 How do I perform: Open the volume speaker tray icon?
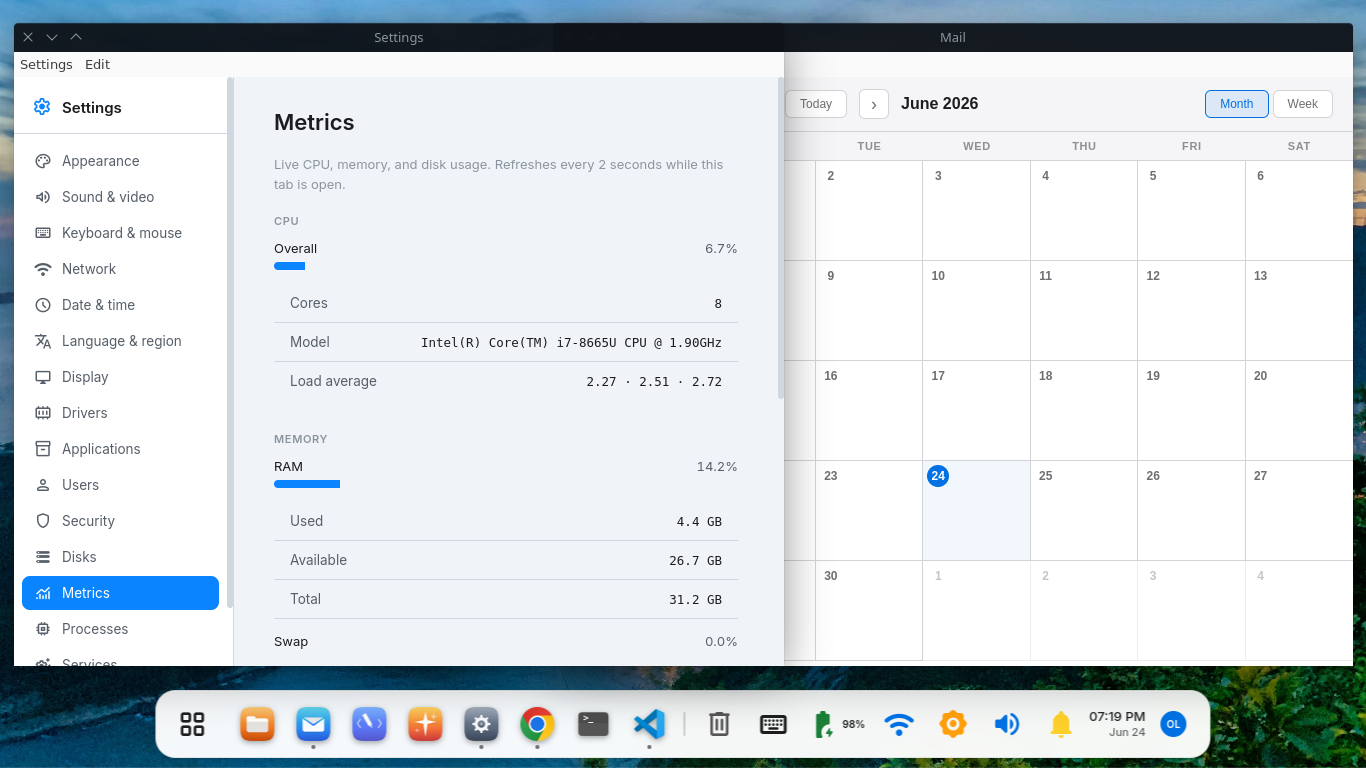click(1007, 724)
